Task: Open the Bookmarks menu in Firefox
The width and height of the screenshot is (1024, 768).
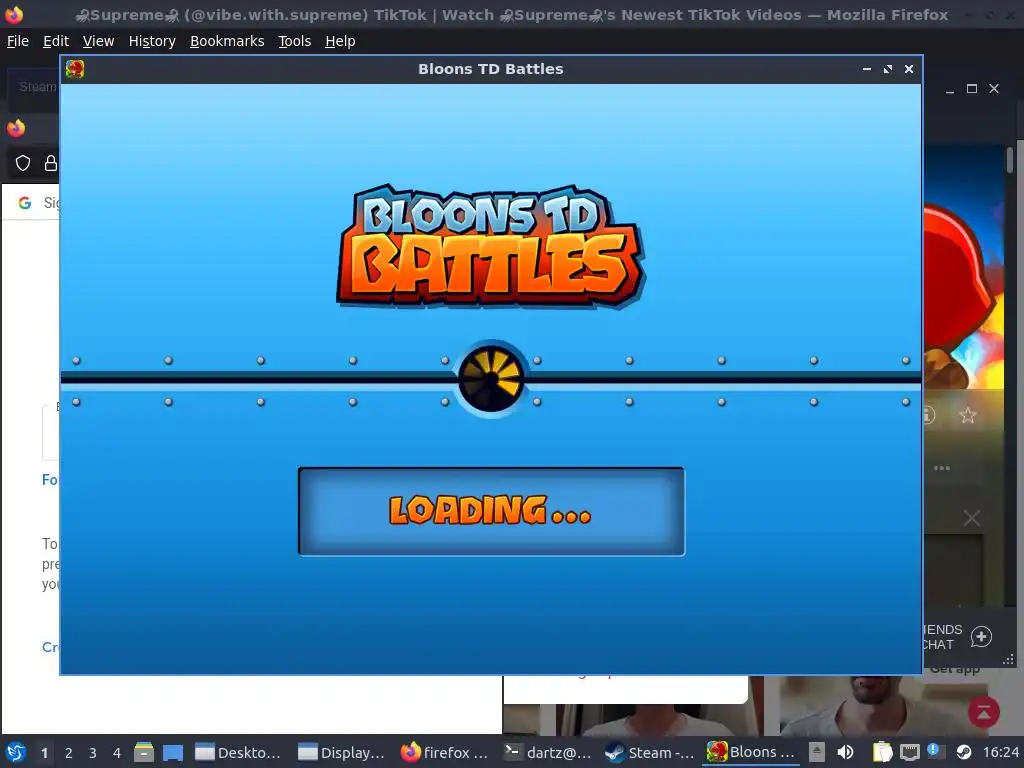Action: (227, 41)
